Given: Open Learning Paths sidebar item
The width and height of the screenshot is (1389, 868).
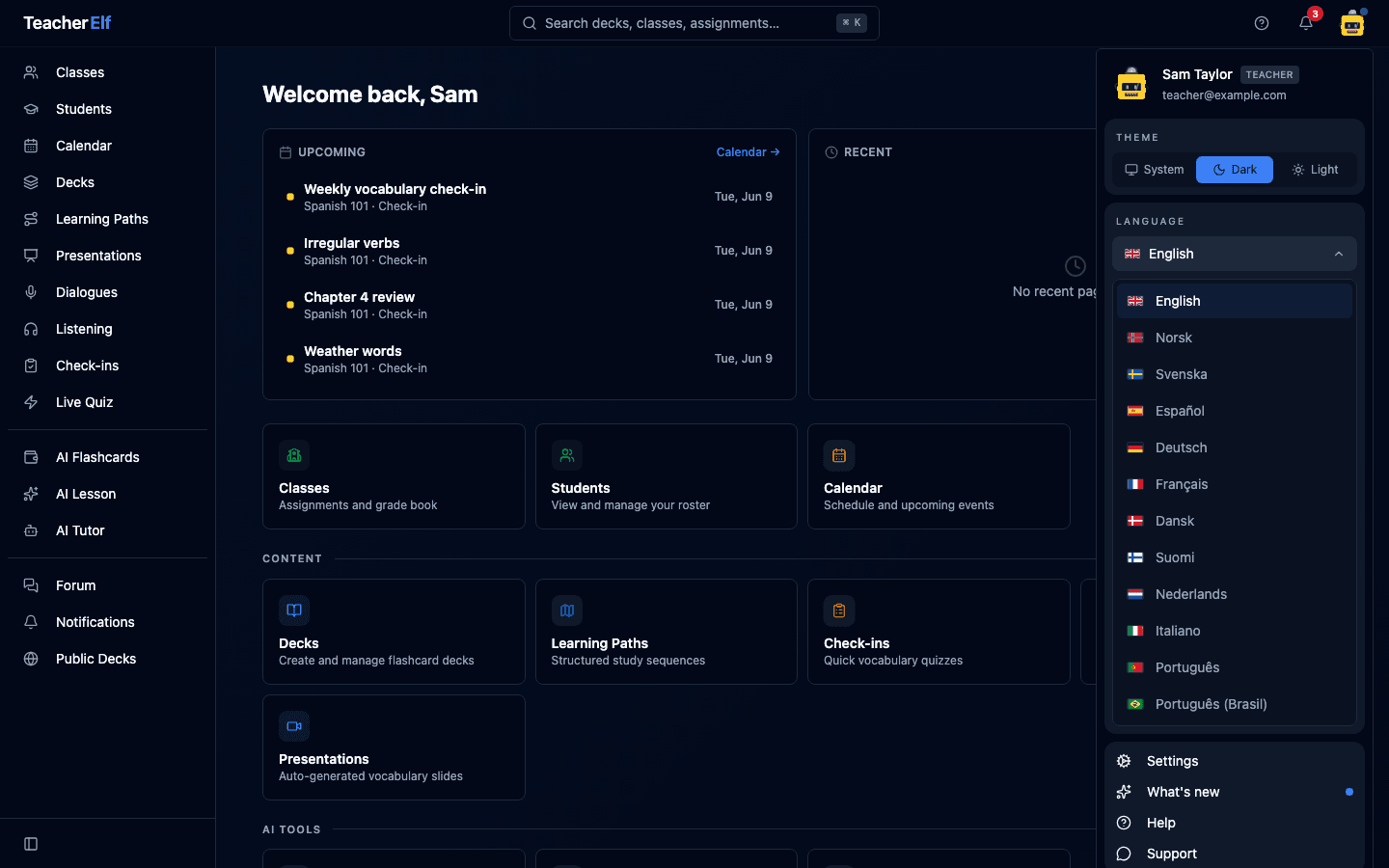Looking at the screenshot, I should (x=107, y=219).
